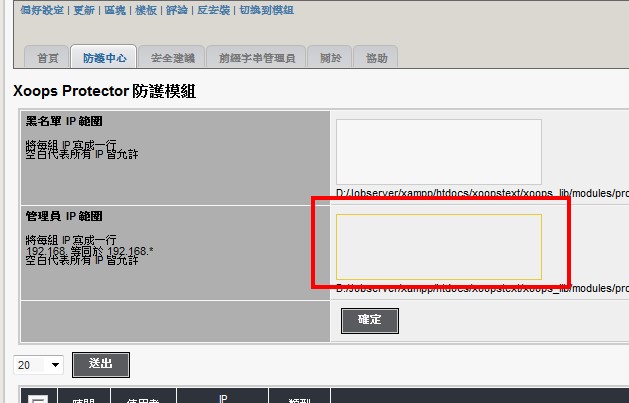629x403 pixels.
Task: Toggle the select-all checkbox in table header
Action: [37, 399]
